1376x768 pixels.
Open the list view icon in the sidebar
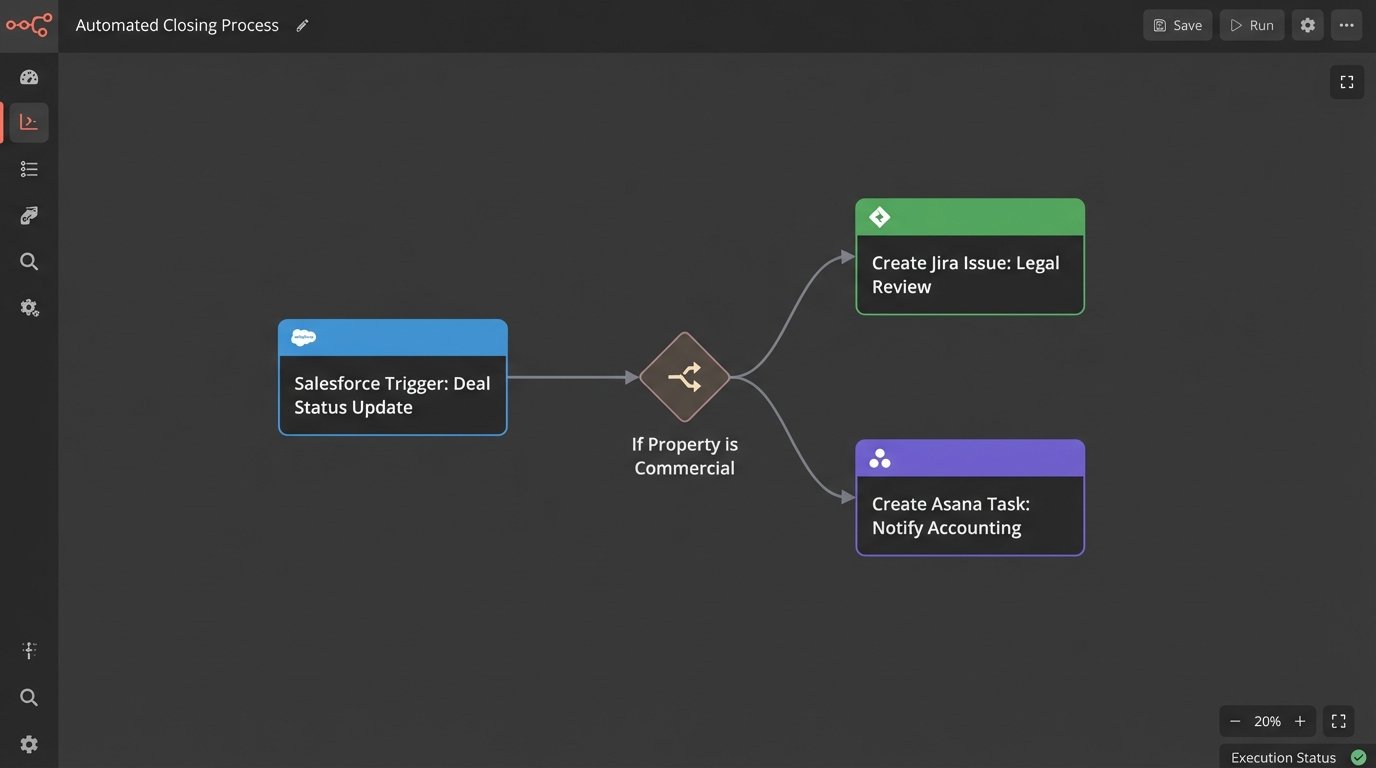(29, 168)
